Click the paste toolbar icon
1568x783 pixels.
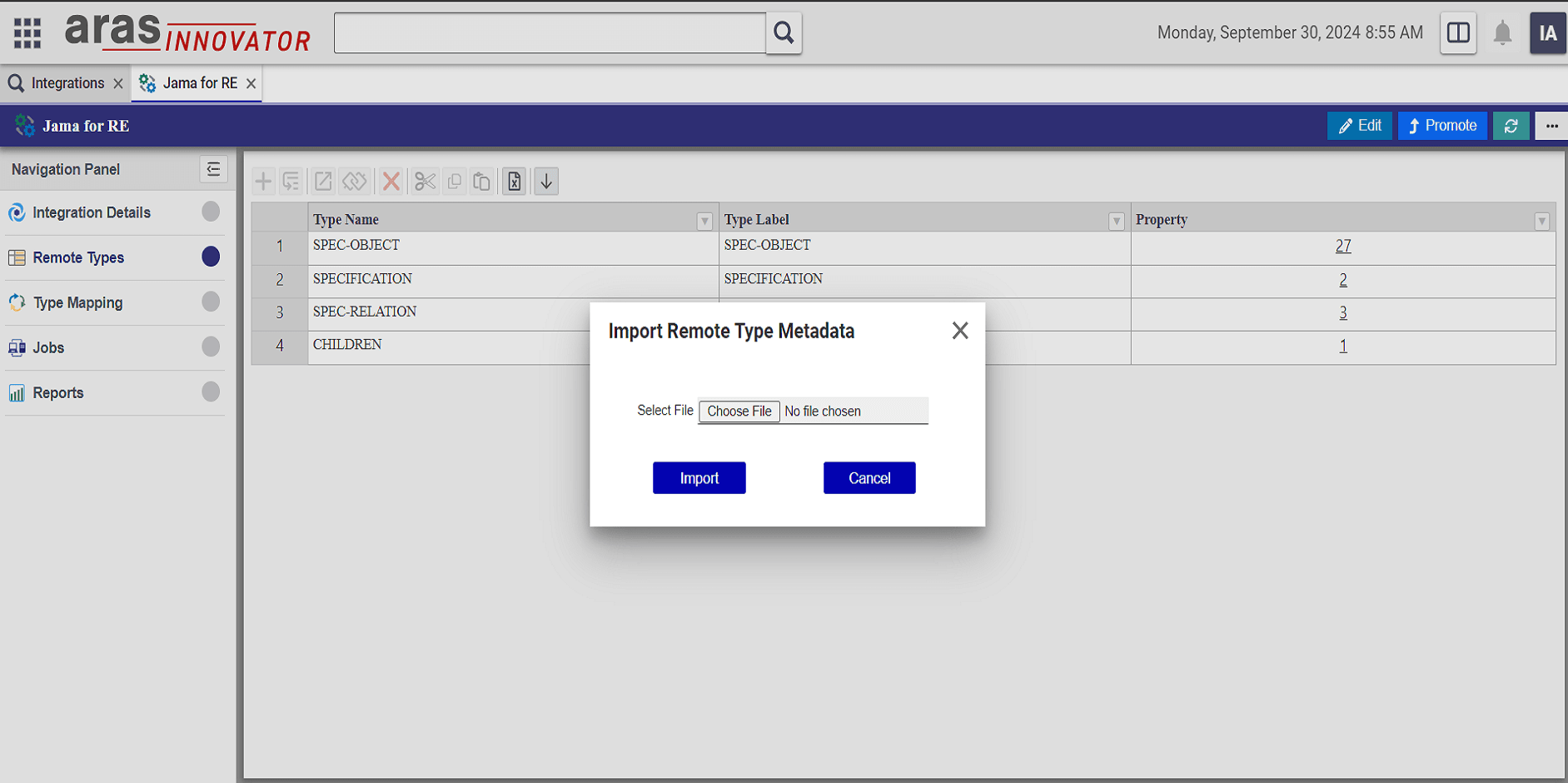[x=481, y=181]
